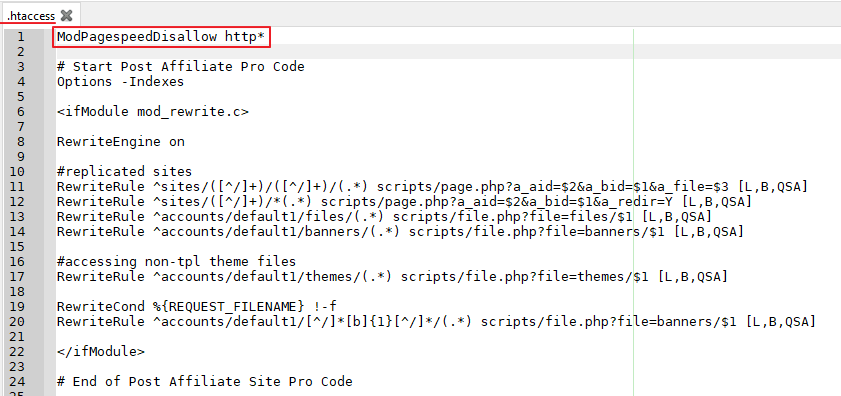841x396 pixels.
Task: Click the closing /ifModule tag
Action: click(101, 352)
